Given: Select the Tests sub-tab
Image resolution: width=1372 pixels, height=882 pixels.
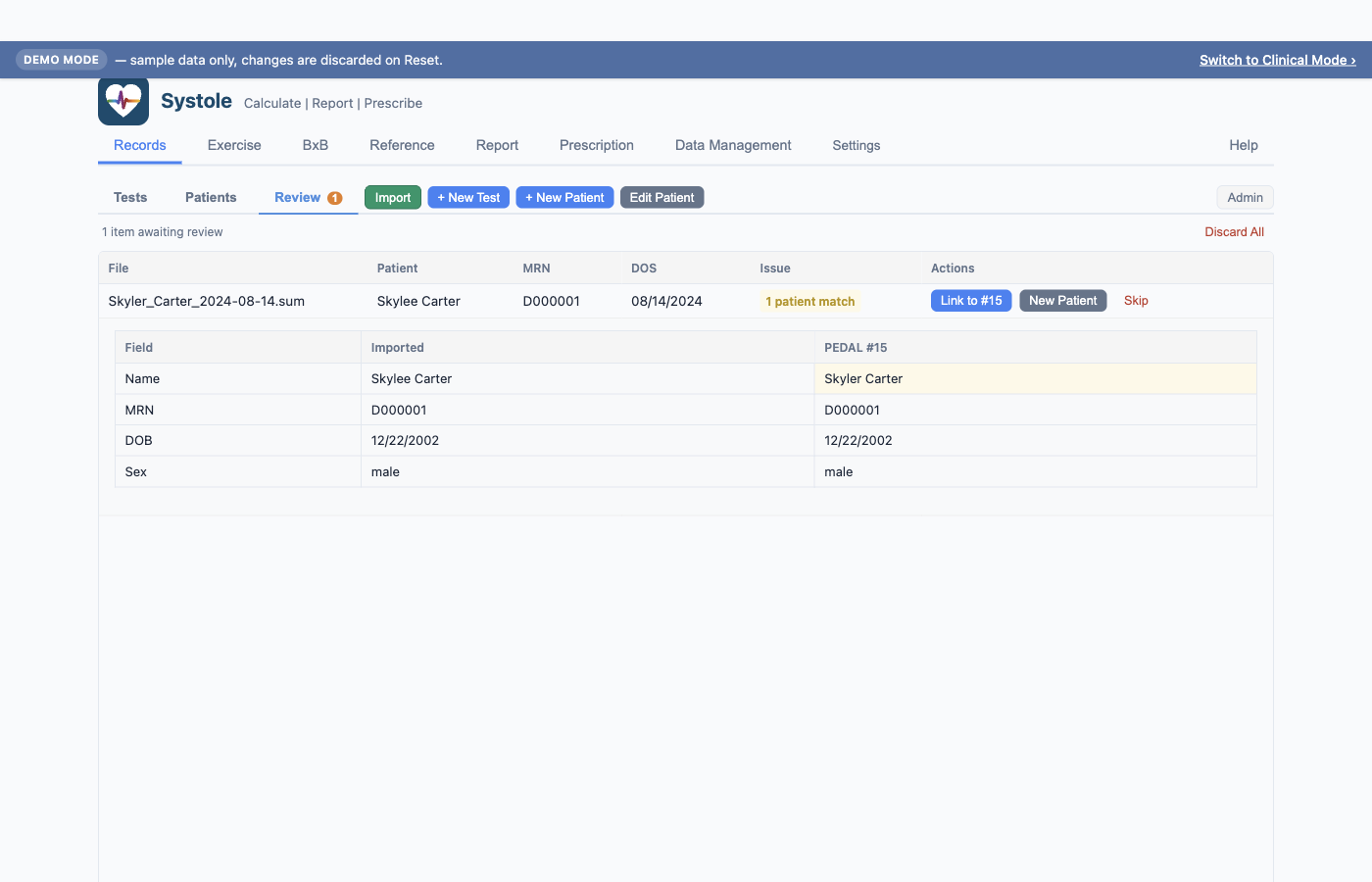Looking at the screenshot, I should (x=130, y=197).
